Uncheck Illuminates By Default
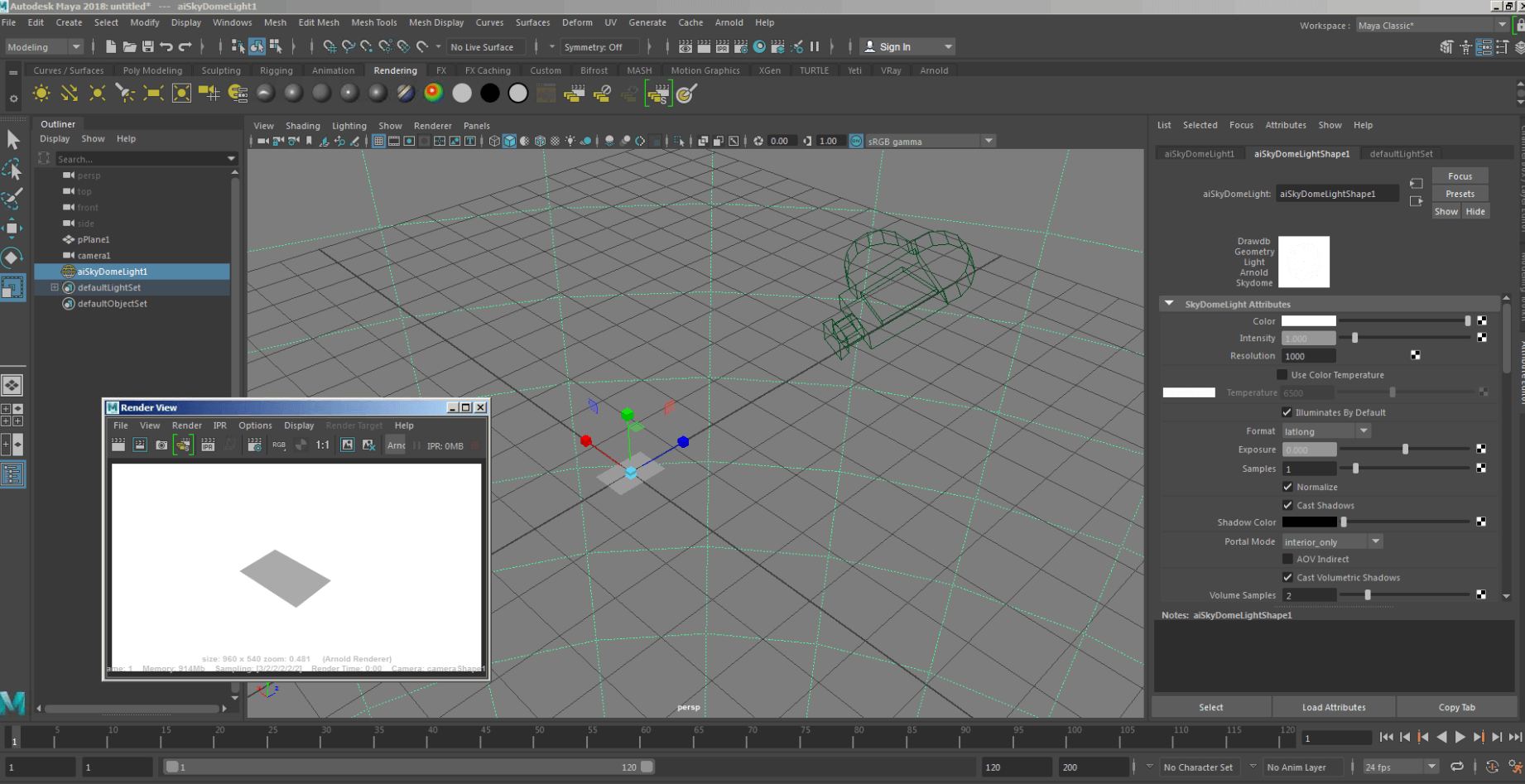This screenshot has width=1525, height=784. (x=1287, y=412)
